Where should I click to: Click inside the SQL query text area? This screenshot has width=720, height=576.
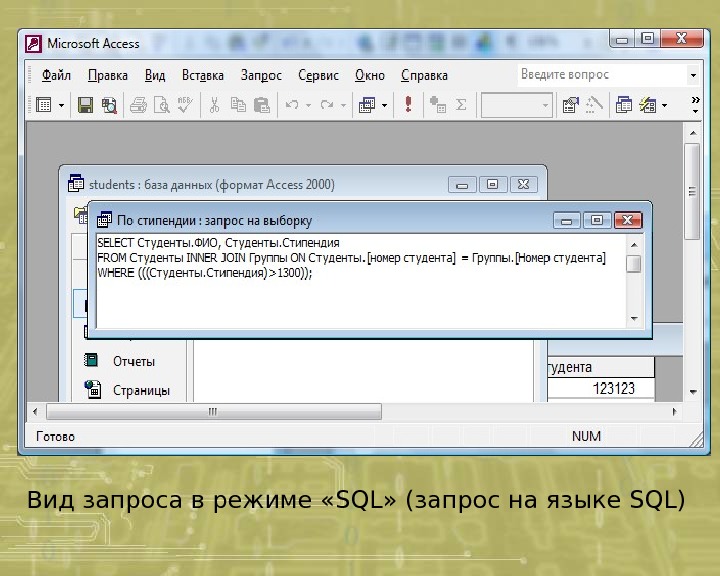tap(361, 281)
